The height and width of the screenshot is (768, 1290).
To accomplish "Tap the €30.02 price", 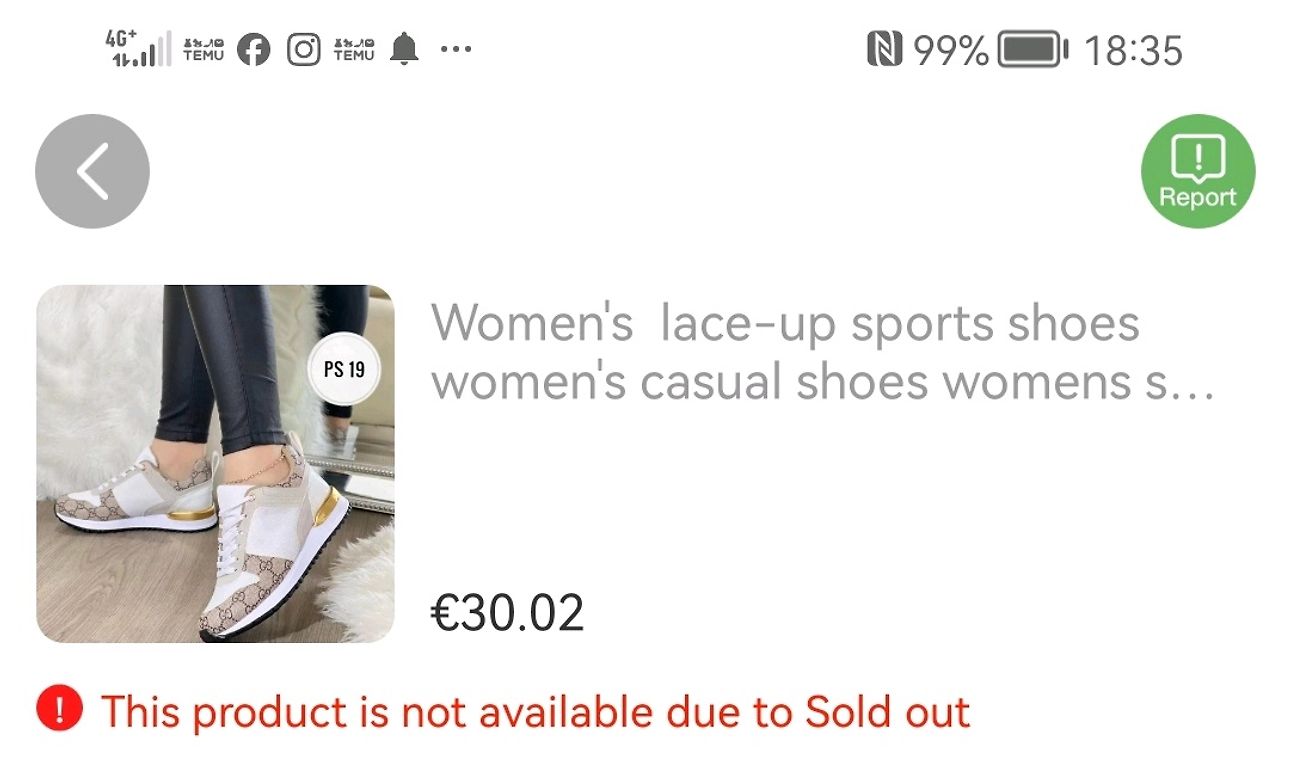I will (x=507, y=612).
